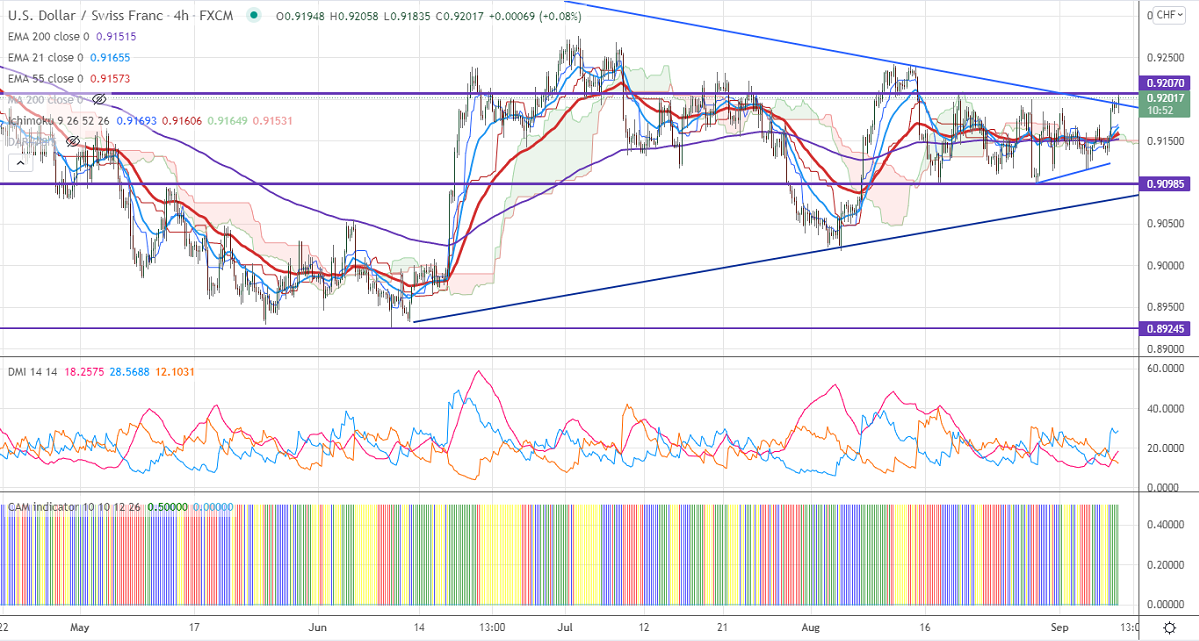Click the 0.92500 price scale label
This screenshot has width=1199, height=641.
coord(1165,57)
